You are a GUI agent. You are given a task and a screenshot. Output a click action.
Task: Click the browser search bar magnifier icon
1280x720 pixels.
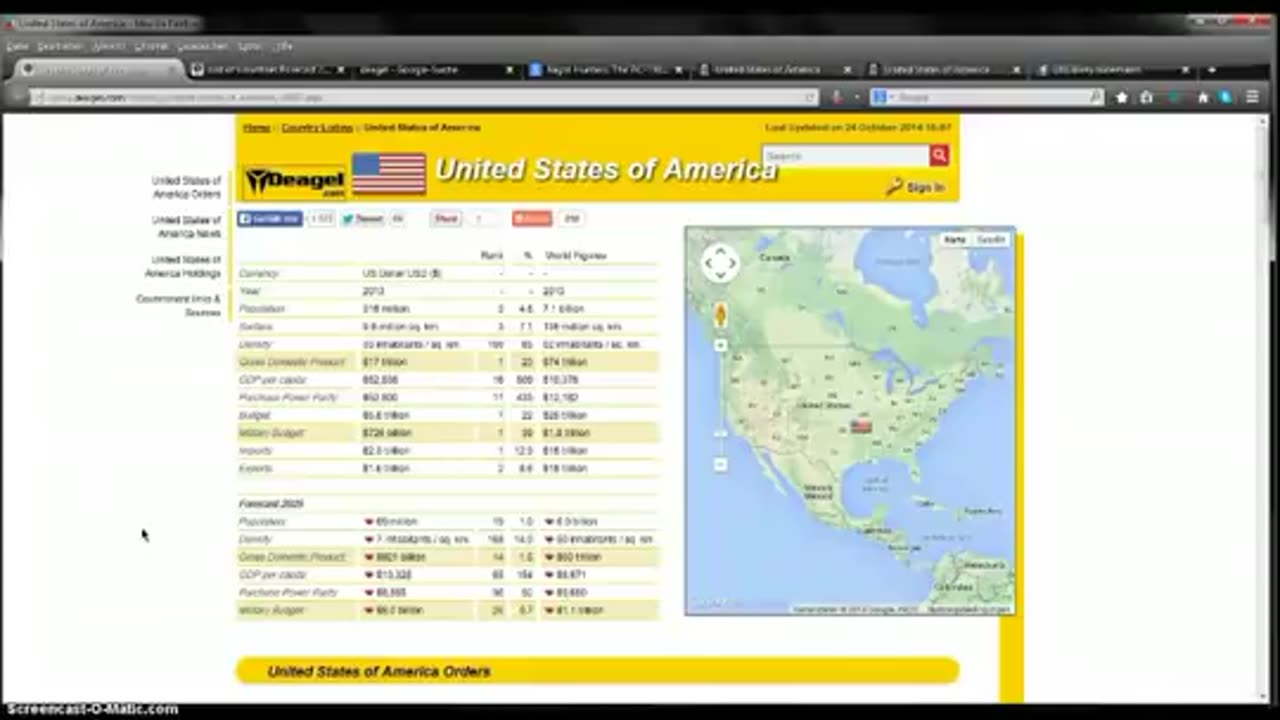tap(1095, 97)
